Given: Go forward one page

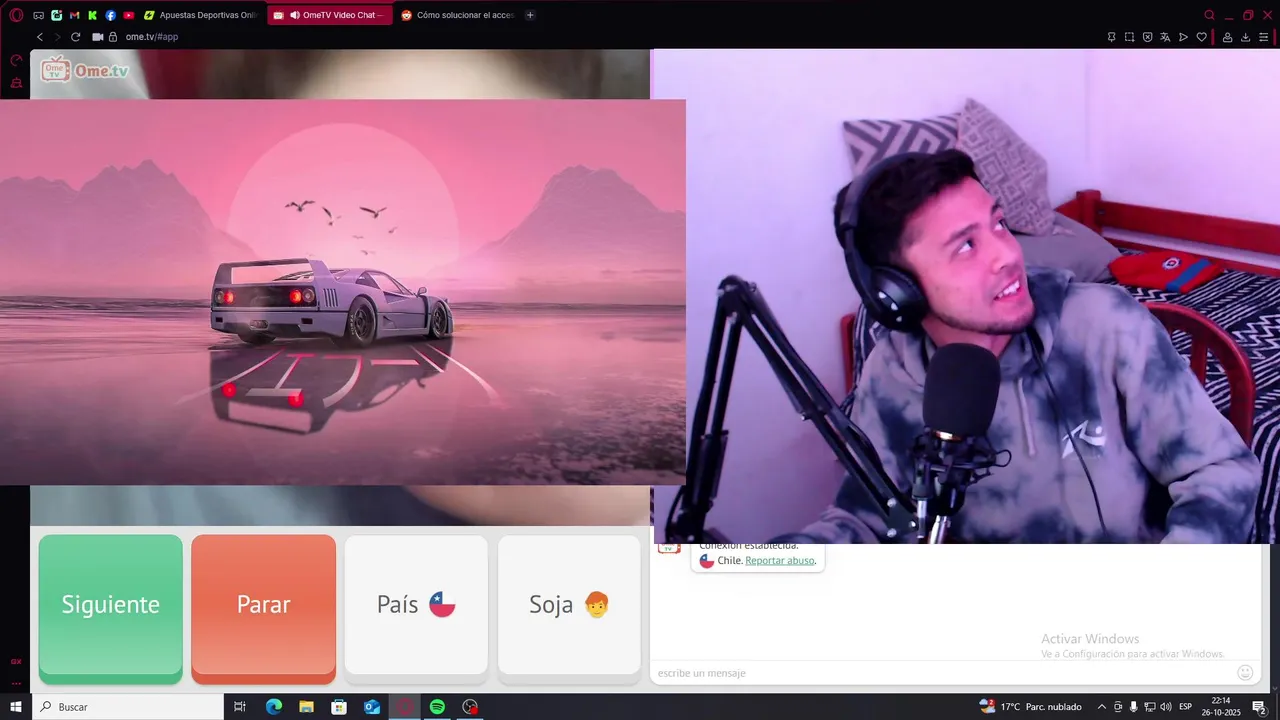Looking at the screenshot, I should [x=57, y=37].
